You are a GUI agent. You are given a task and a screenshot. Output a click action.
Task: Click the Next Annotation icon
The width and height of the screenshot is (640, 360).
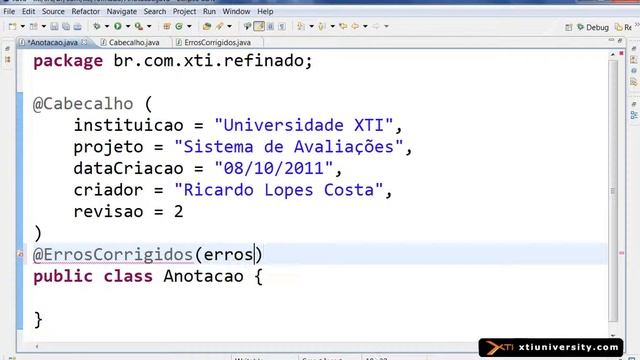point(301,27)
